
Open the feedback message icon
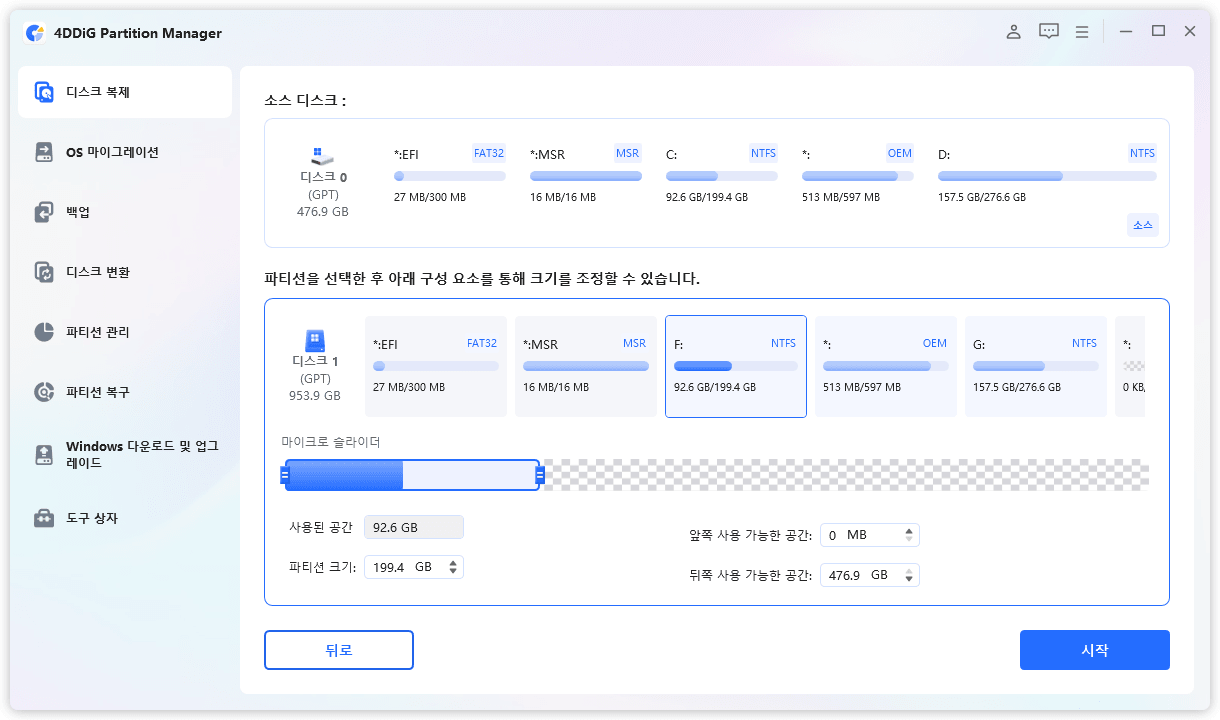(x=1048, y=32)
